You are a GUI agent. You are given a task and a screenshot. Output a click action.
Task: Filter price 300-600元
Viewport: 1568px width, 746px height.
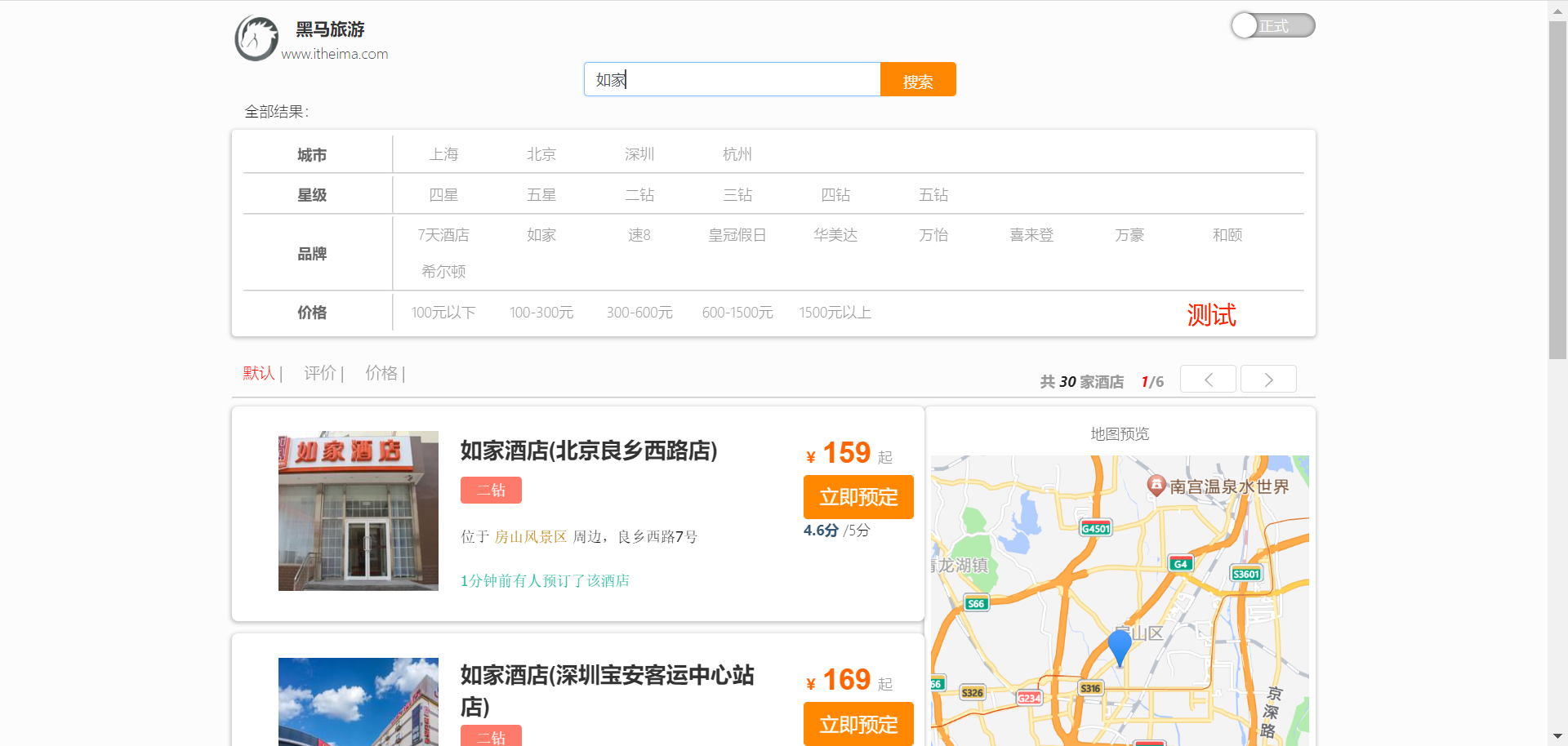[x=639, y=313]
